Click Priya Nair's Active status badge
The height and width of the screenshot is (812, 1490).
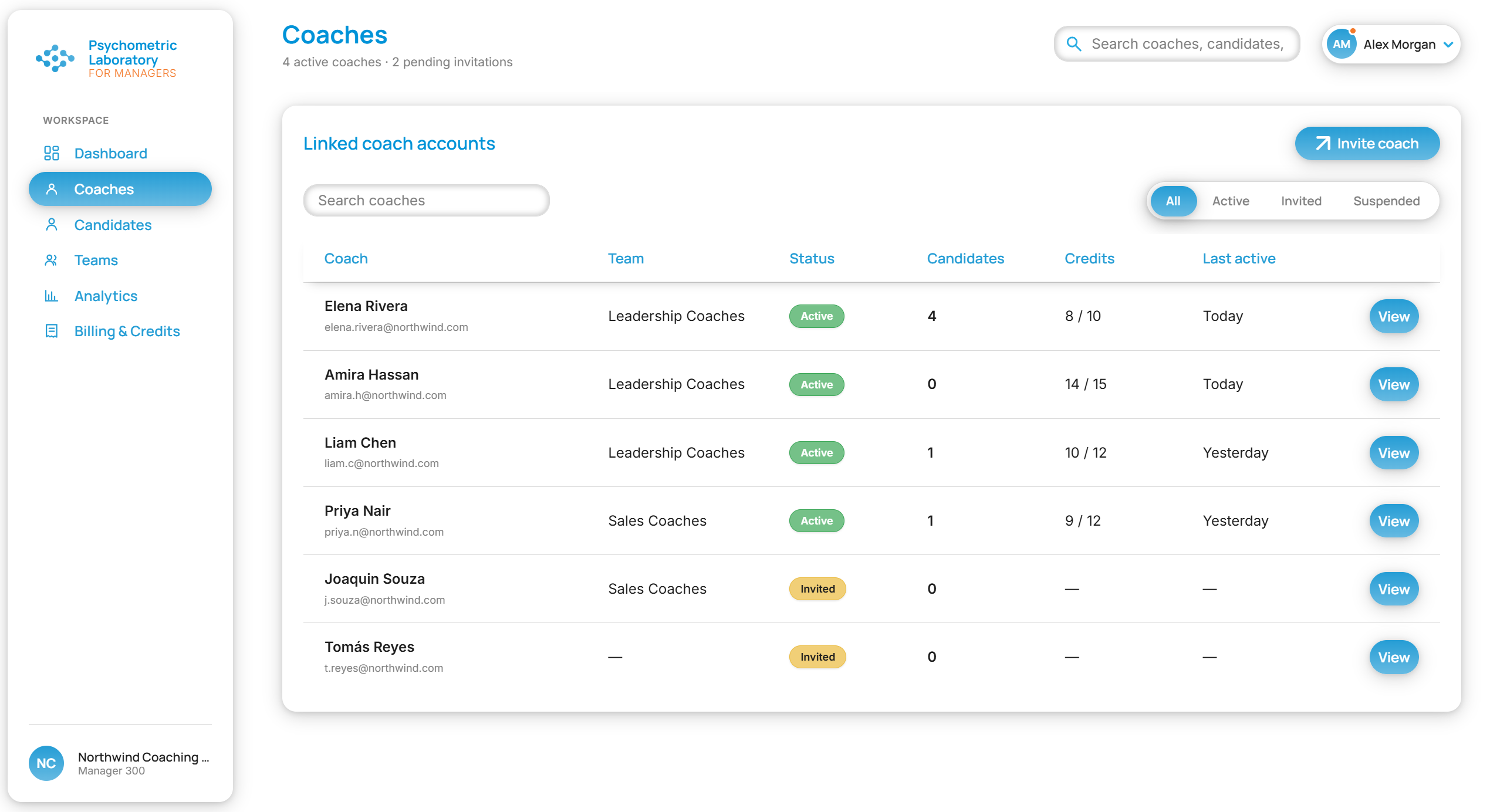817,520
